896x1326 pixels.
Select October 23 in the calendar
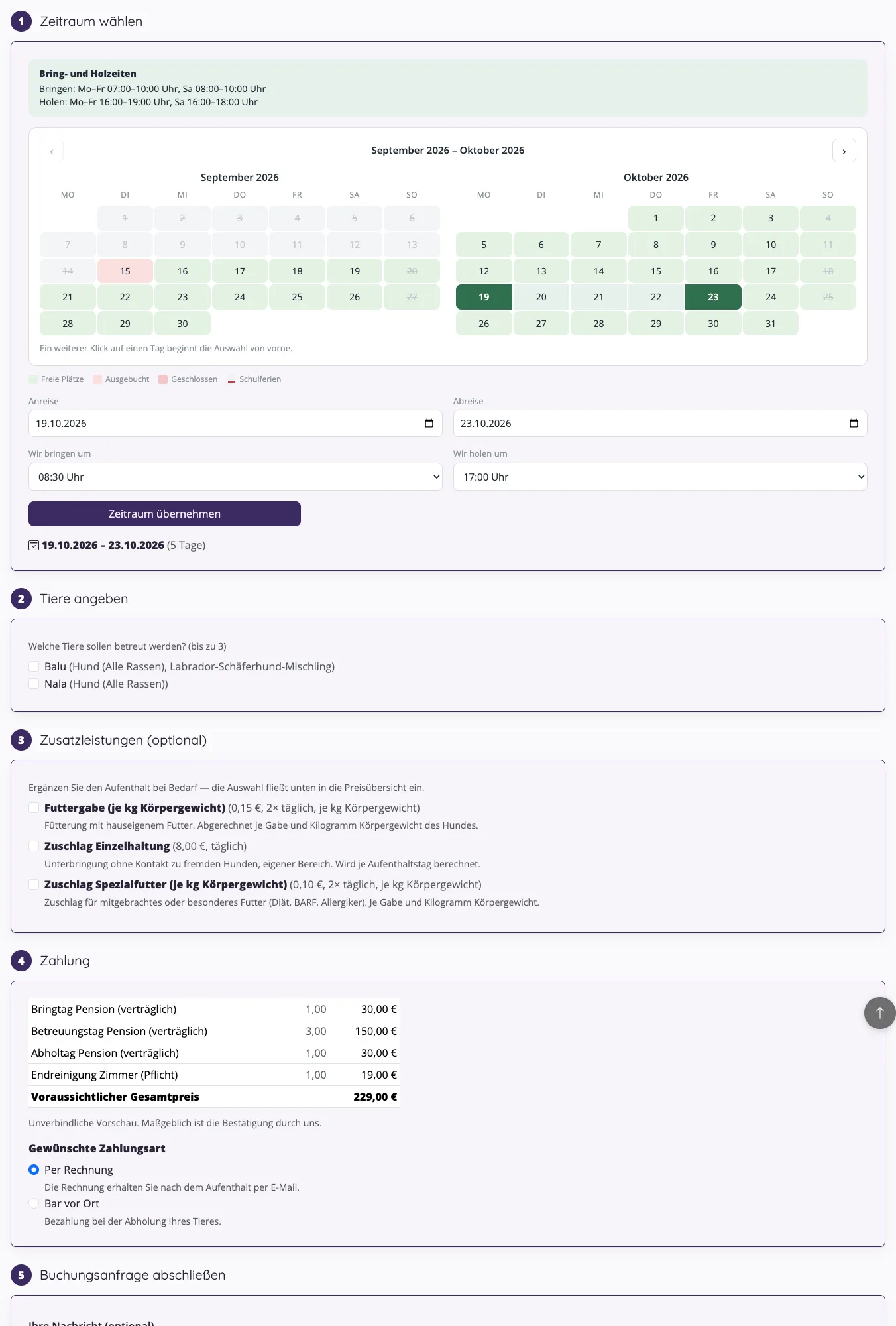[713, 297]
